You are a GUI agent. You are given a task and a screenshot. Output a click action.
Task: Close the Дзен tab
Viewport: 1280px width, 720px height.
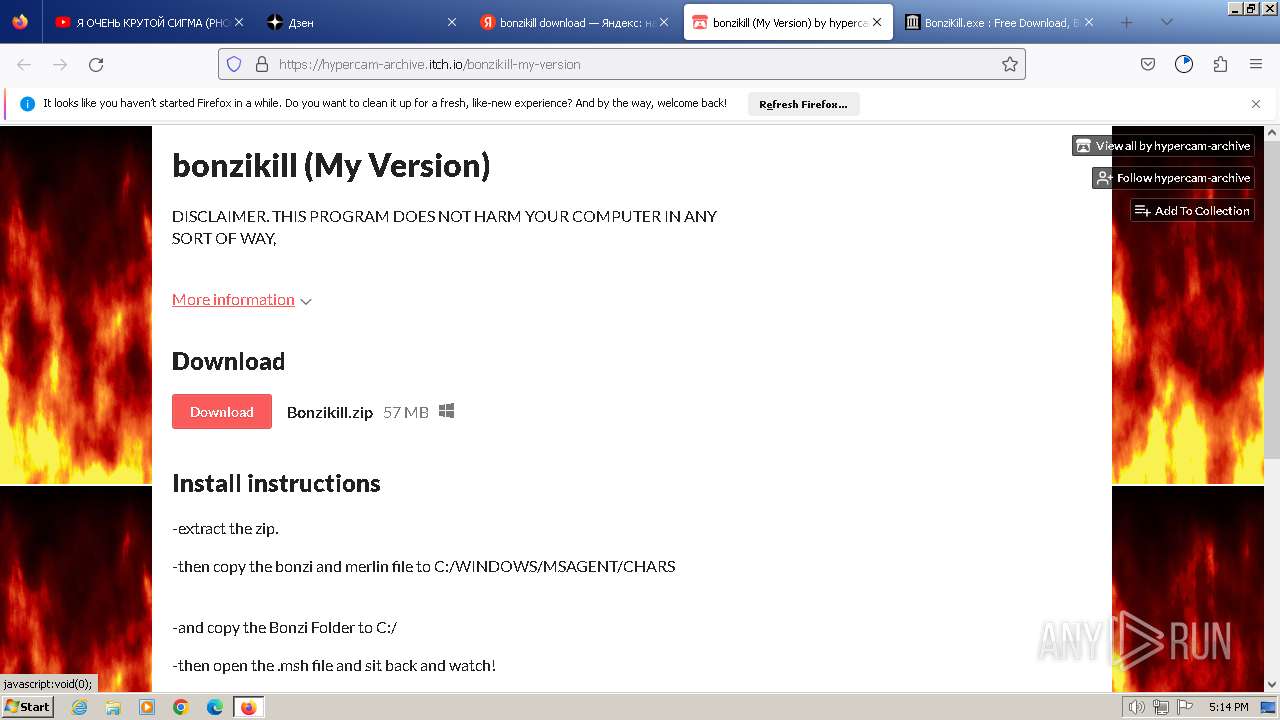tap(451, 22)
